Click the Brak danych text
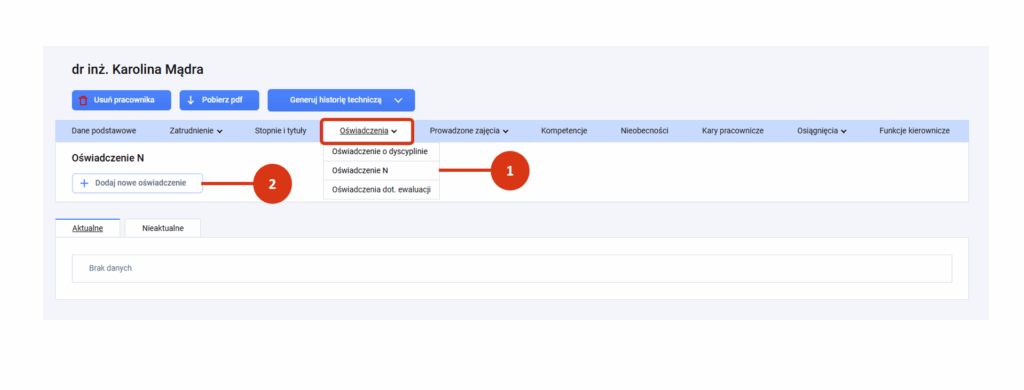 tap(110, 268)
